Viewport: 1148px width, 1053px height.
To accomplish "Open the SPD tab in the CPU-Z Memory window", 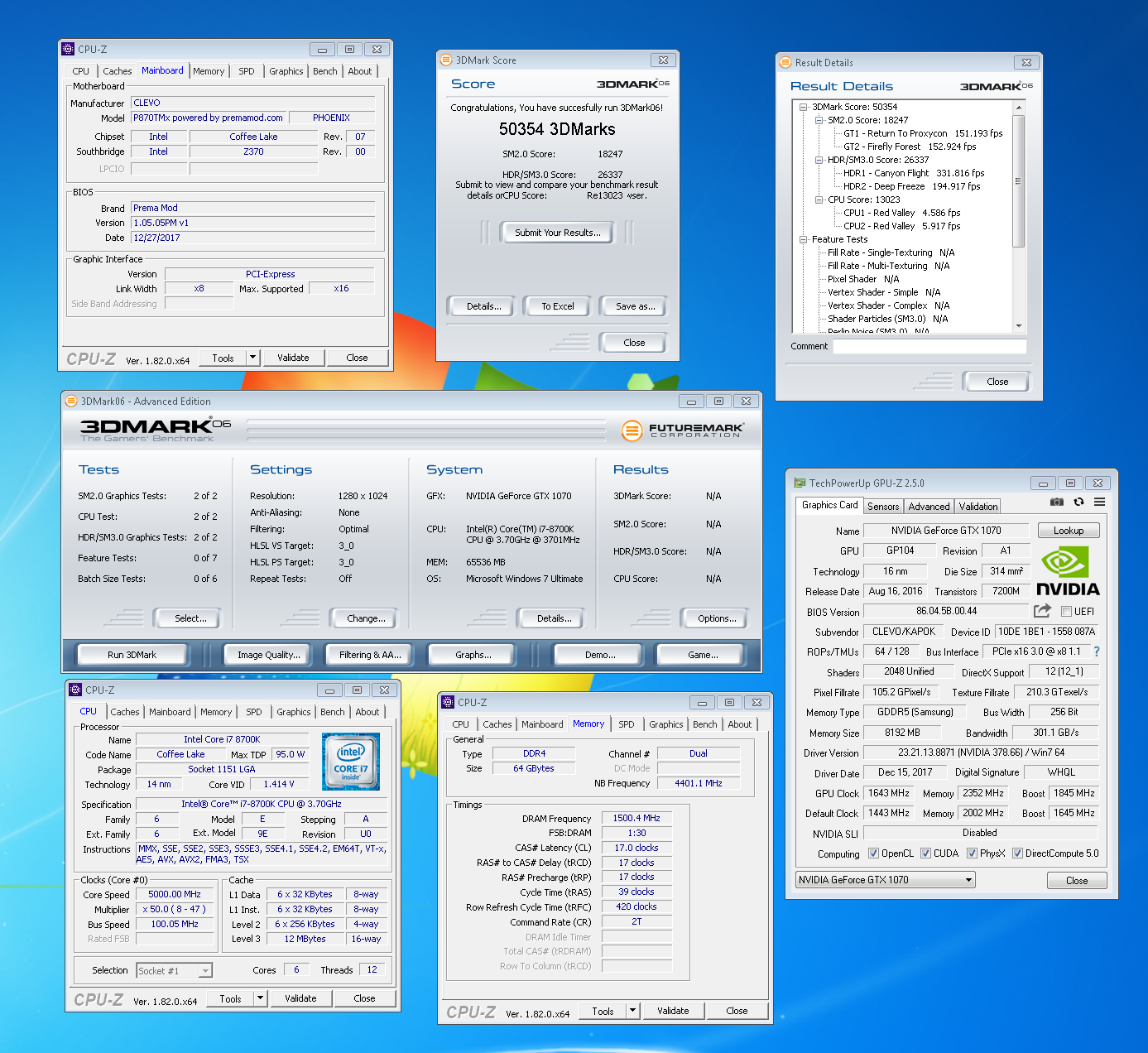I will [x=627, y=724].
